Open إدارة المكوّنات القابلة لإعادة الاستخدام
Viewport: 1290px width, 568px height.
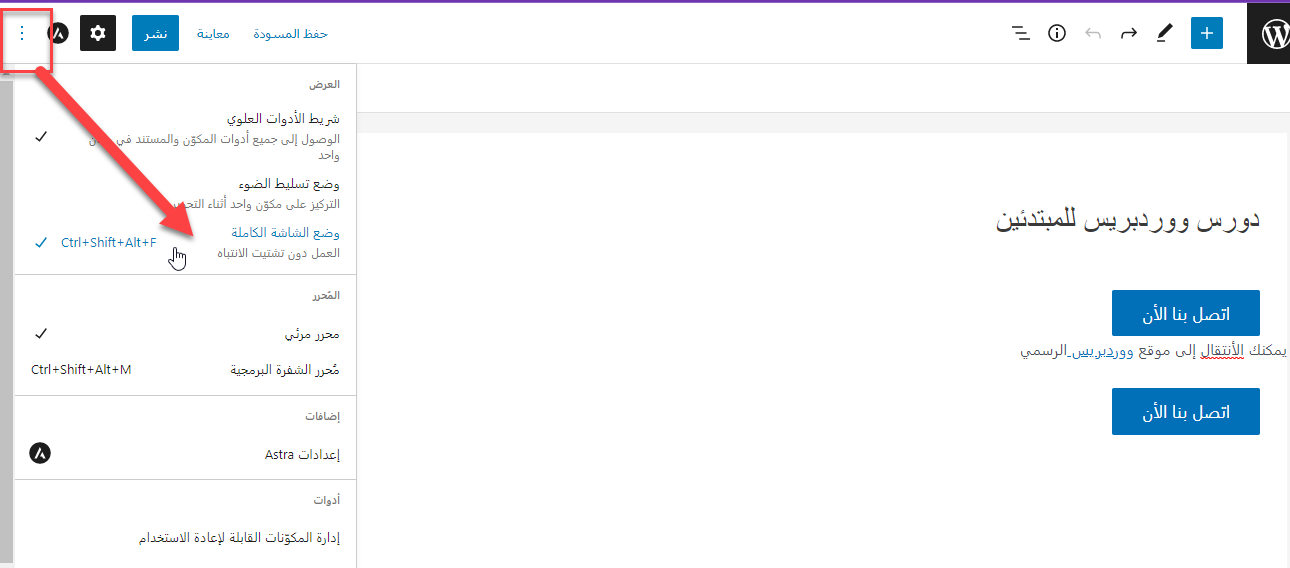[x=239, y=538]
